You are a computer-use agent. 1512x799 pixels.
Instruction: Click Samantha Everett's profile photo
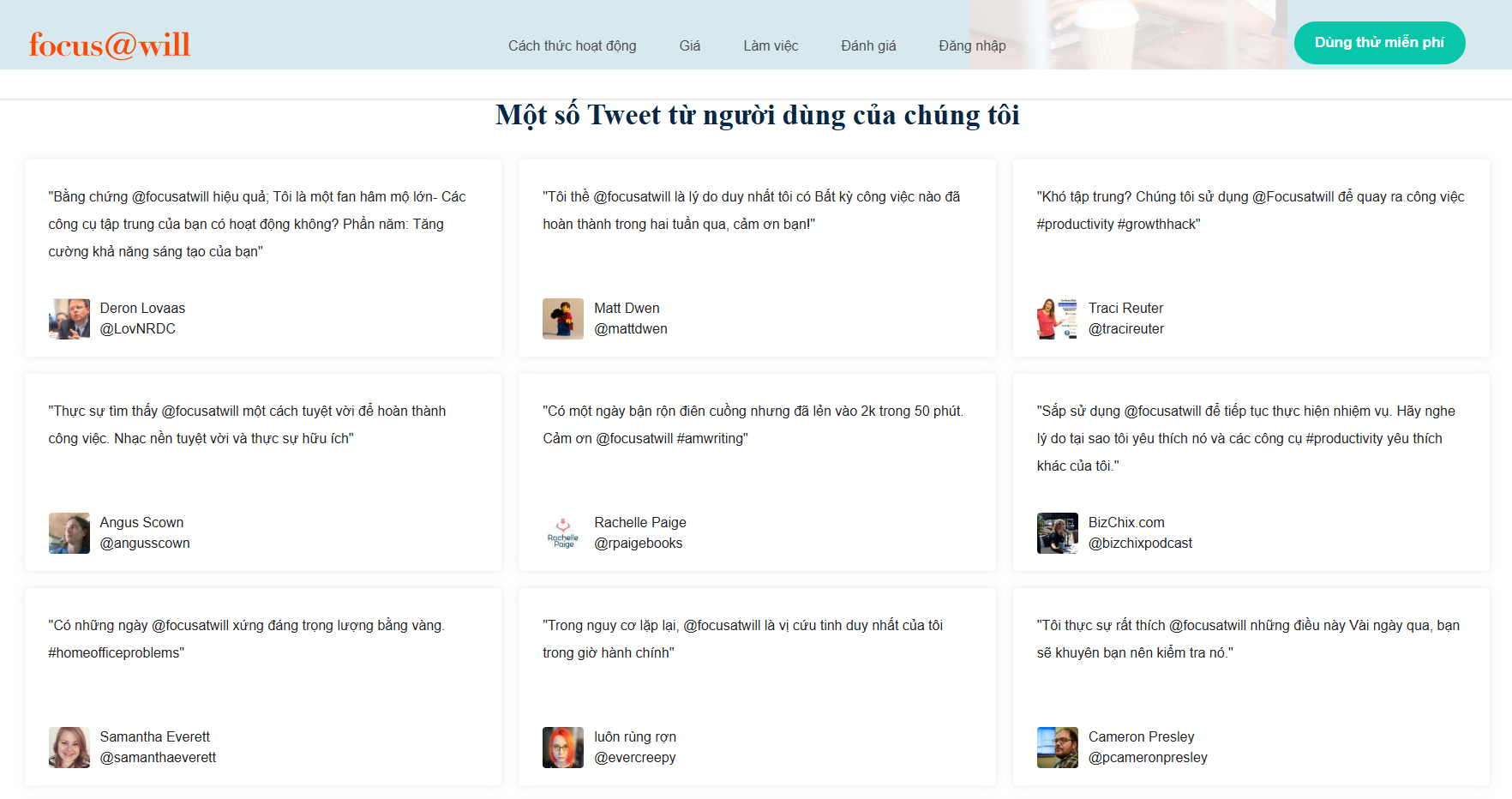pyautogui.click(x=69, y=748)
